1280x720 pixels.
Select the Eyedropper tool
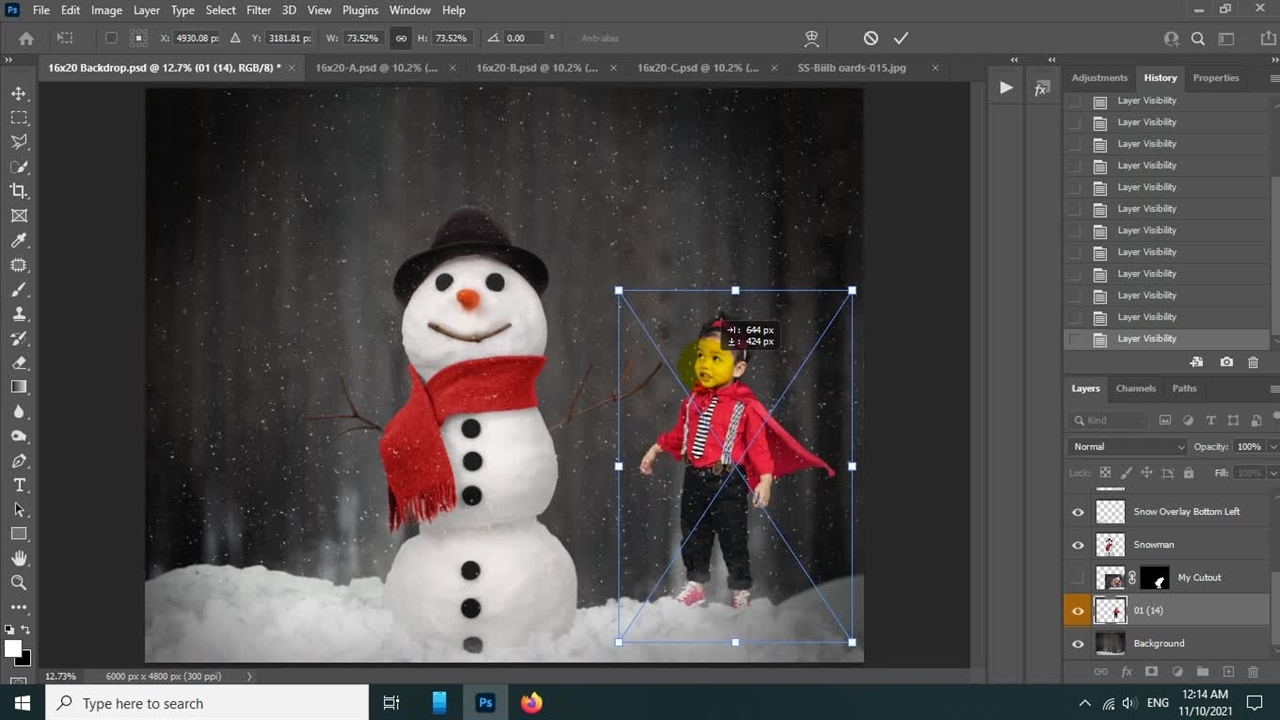(x=19, y=240)
